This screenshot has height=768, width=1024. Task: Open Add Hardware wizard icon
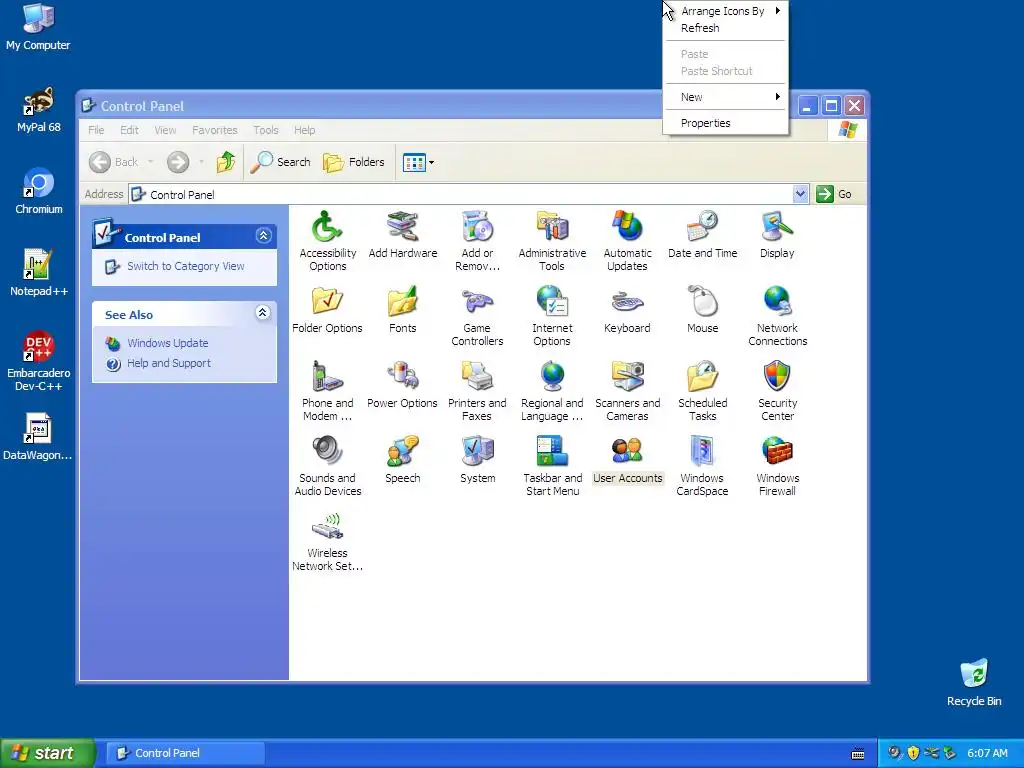pos(402,234)
